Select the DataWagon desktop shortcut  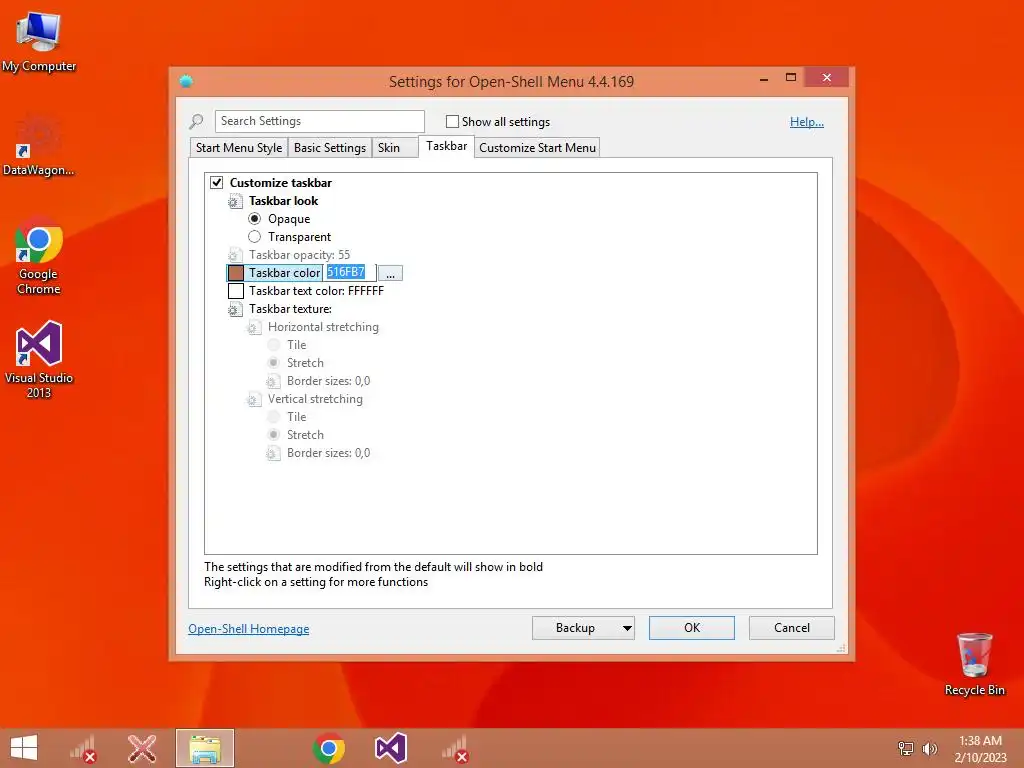click(39, 146)
